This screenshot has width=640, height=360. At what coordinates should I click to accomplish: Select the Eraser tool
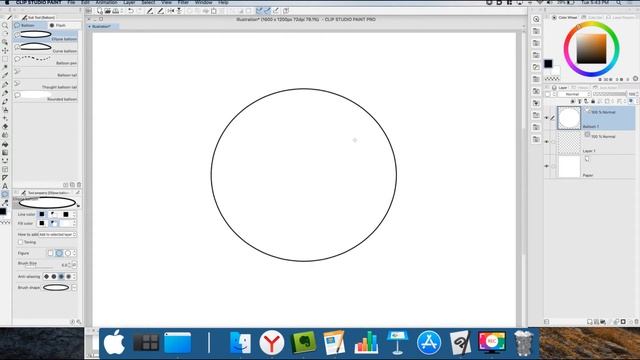pos(5,127)
